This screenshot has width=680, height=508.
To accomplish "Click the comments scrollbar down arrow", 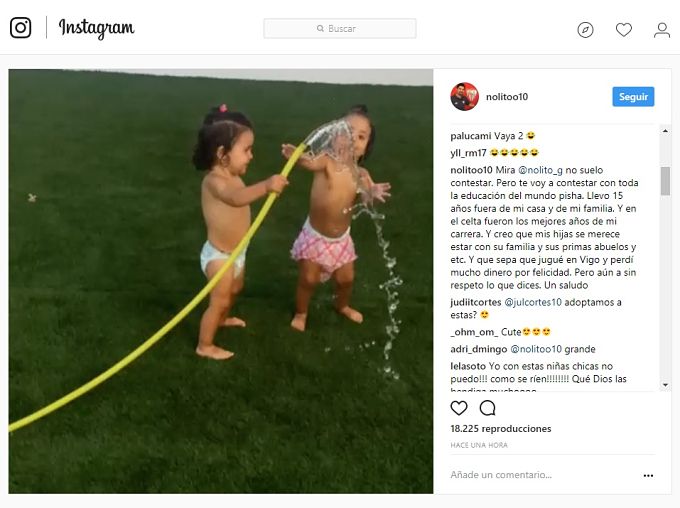I will (x=665, y=385).
